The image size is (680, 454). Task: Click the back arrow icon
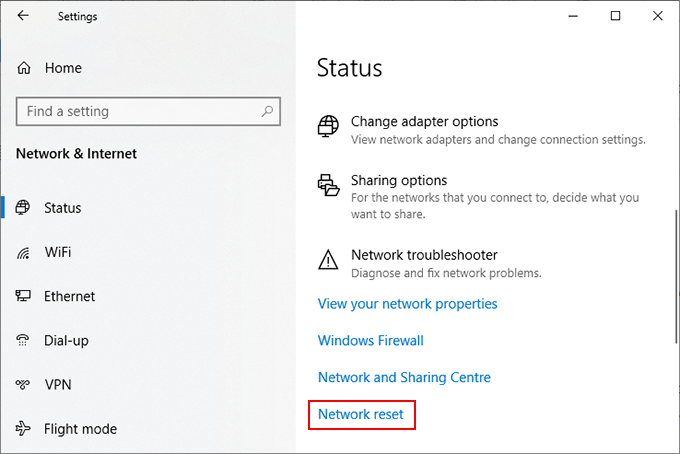(x=24, y=16)
